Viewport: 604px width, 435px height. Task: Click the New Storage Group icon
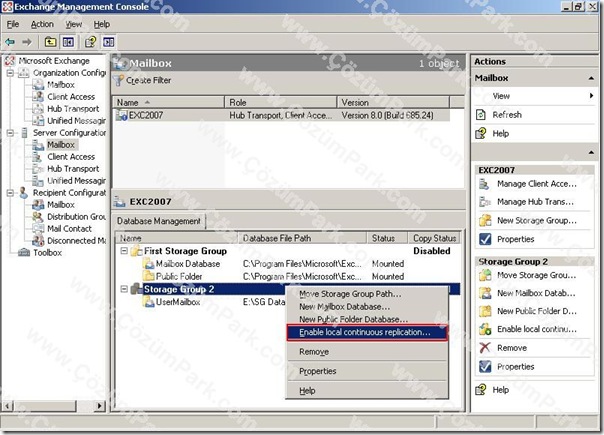[x=485, y=220]
